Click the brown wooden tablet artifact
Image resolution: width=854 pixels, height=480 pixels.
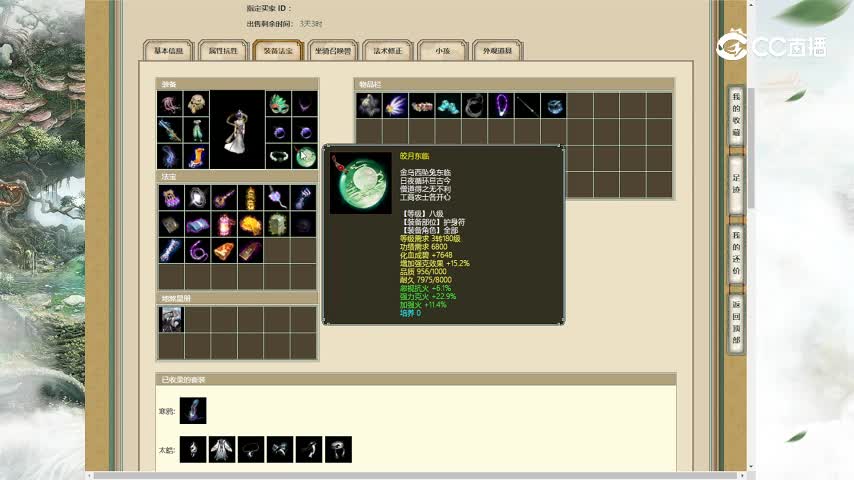[x=250, y=251]
